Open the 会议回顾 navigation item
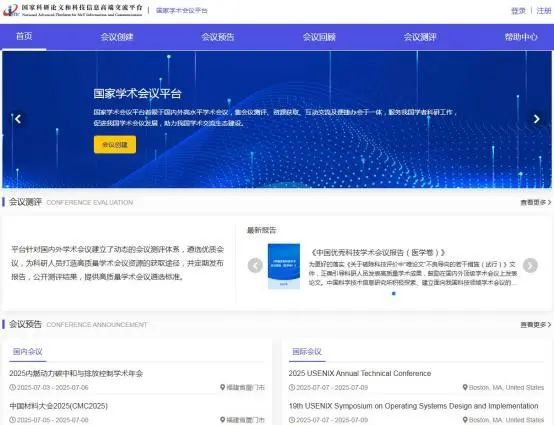 (x=319, y=37)
